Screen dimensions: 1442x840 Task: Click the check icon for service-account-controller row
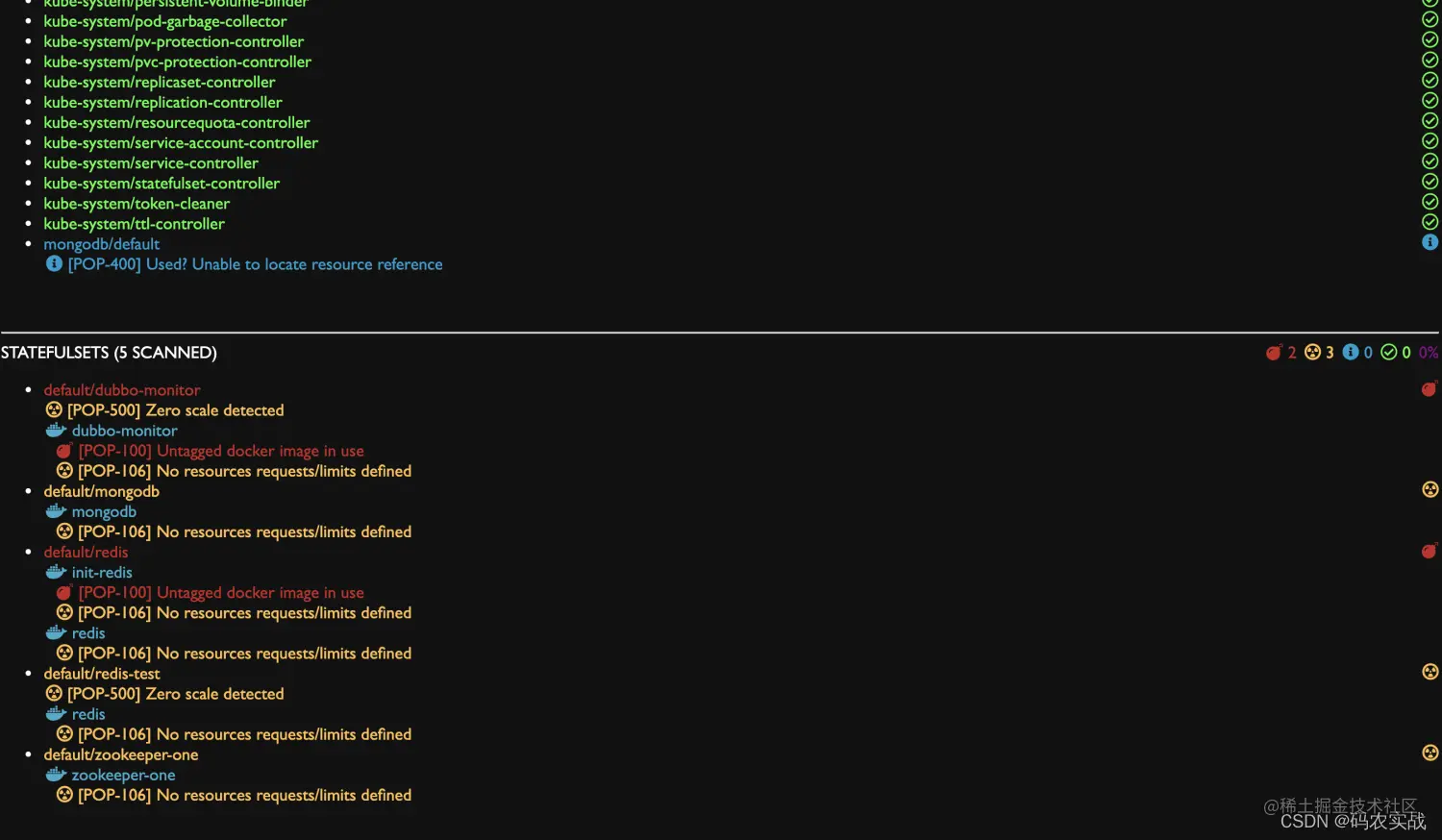1430,140
